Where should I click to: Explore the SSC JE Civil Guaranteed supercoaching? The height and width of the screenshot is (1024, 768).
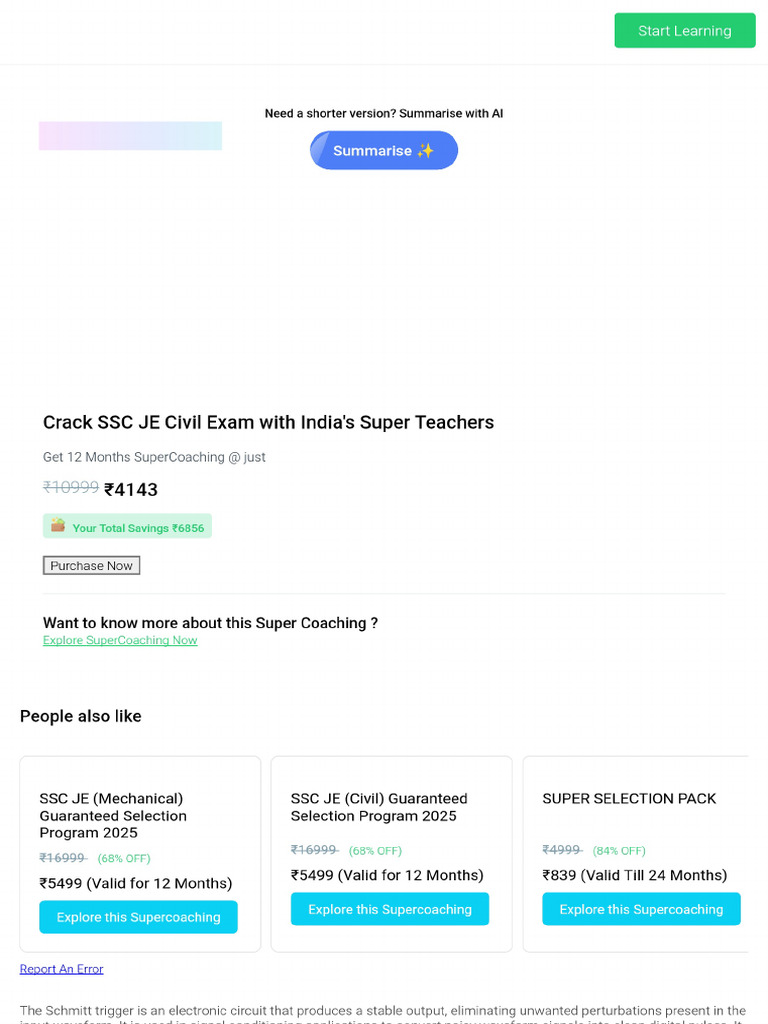coord(389,909)
